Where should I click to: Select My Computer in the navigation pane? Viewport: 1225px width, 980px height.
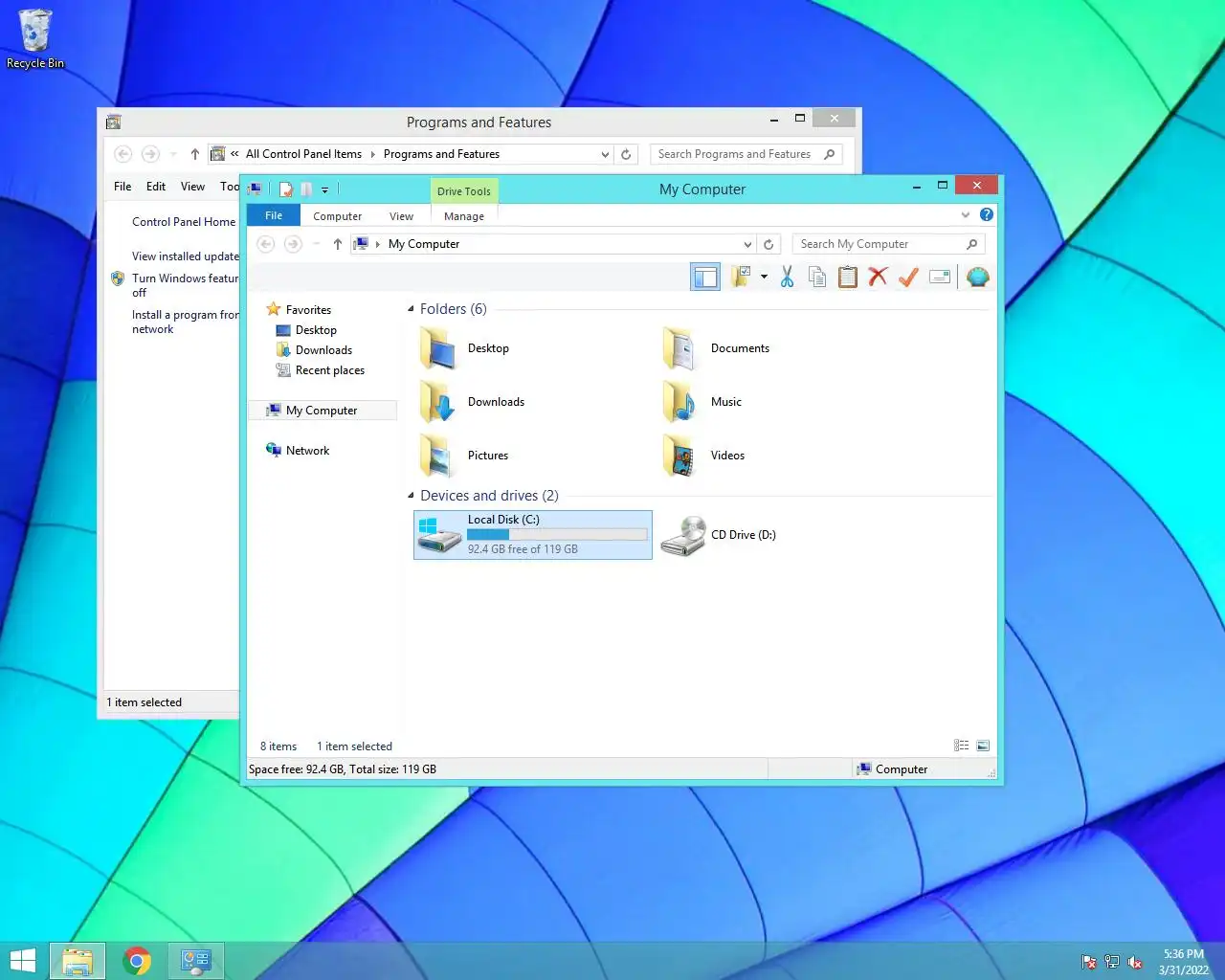pyautogui.click(x=322, y=411)
